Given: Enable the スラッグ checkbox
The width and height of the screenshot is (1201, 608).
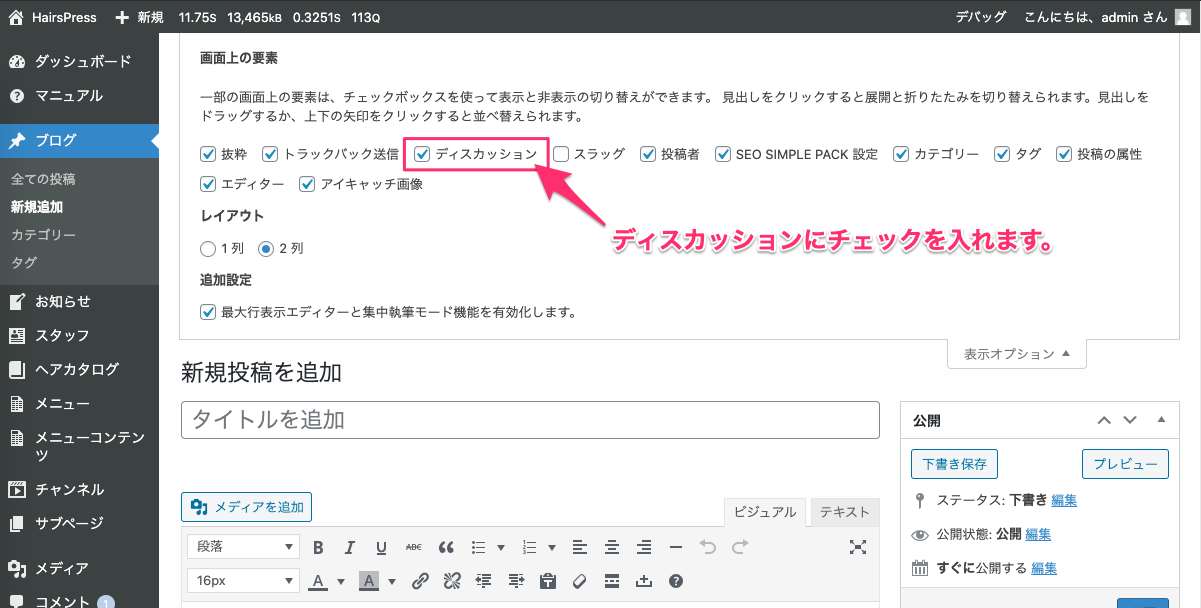Looking at the screenshot, I should click(x=561, y=154).
